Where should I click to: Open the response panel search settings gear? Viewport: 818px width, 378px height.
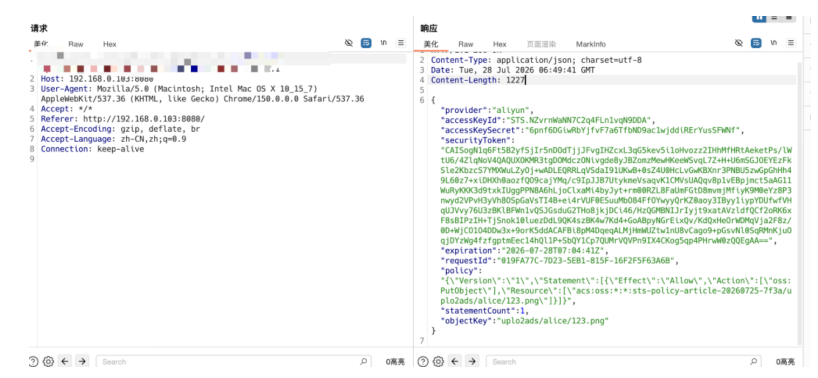pos(439,361)
